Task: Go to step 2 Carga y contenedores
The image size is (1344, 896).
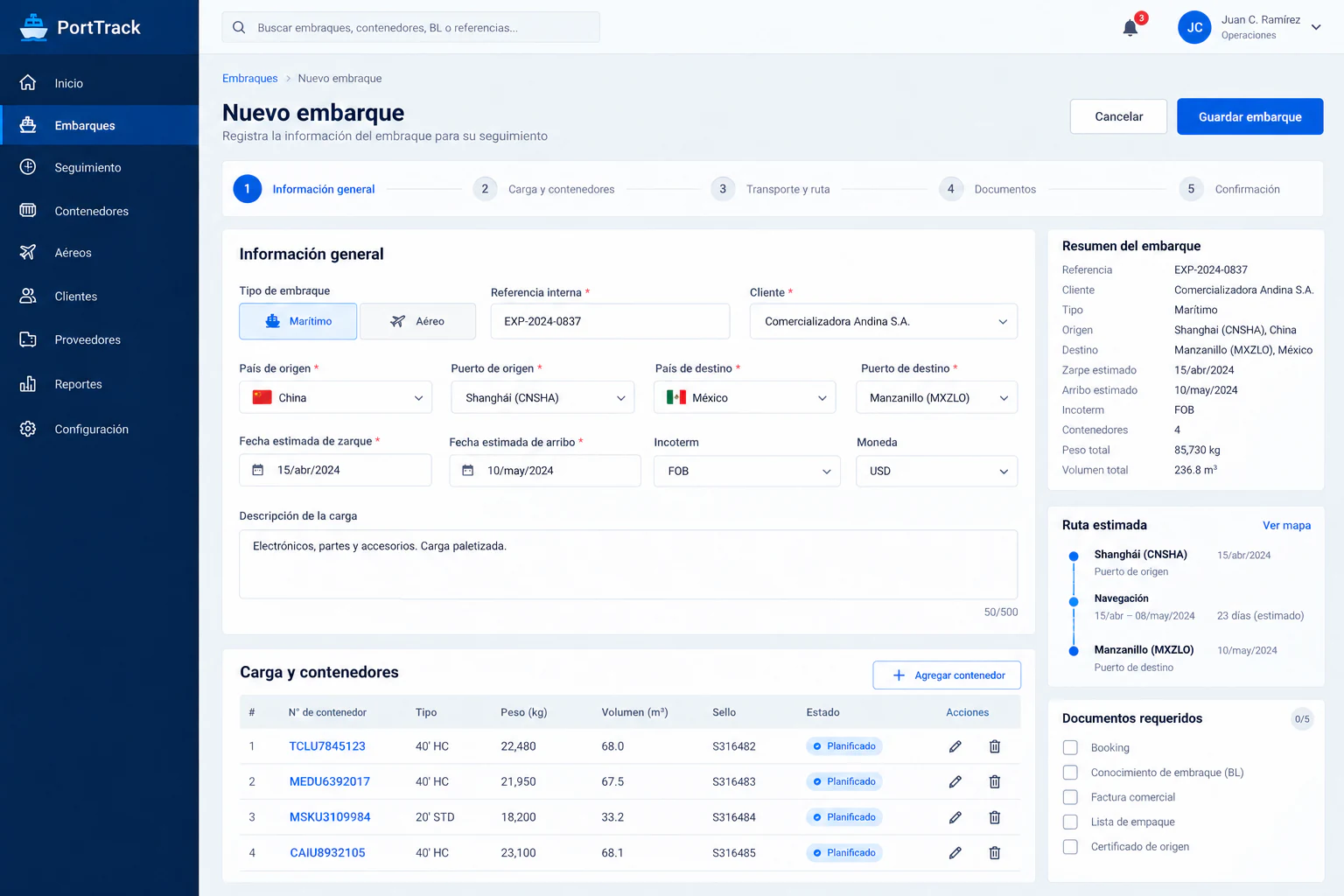Action: coord(543,189)
